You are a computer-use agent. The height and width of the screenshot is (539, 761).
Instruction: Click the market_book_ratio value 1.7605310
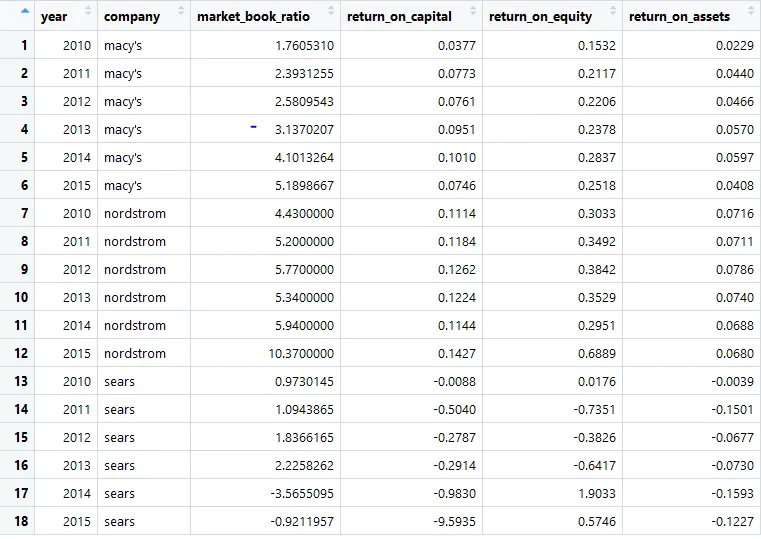pyautogui.click(x=304, y=46)
